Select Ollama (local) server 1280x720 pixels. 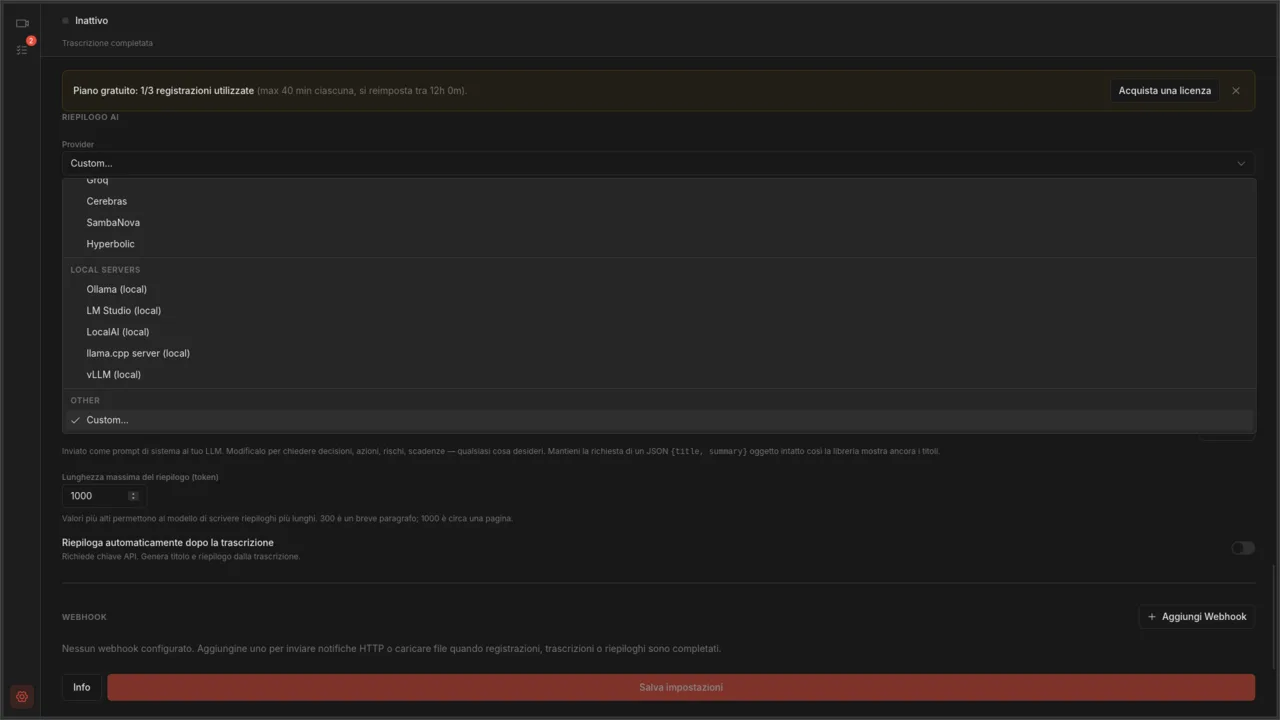coord(659,289)
